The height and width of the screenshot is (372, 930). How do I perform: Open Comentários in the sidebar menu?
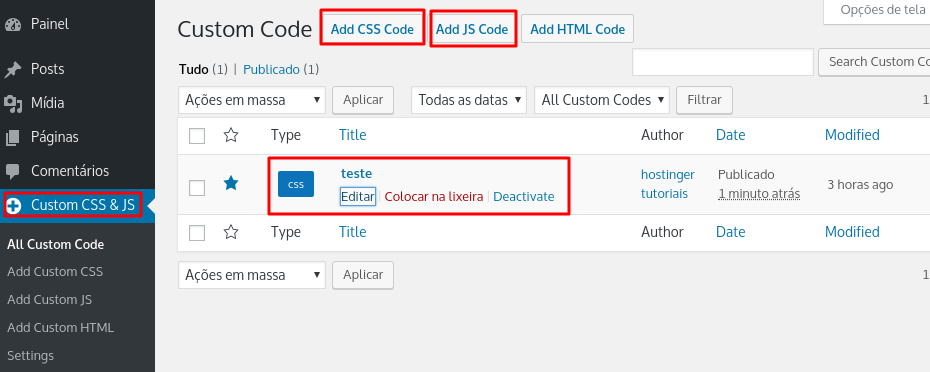tap(70, 171)
